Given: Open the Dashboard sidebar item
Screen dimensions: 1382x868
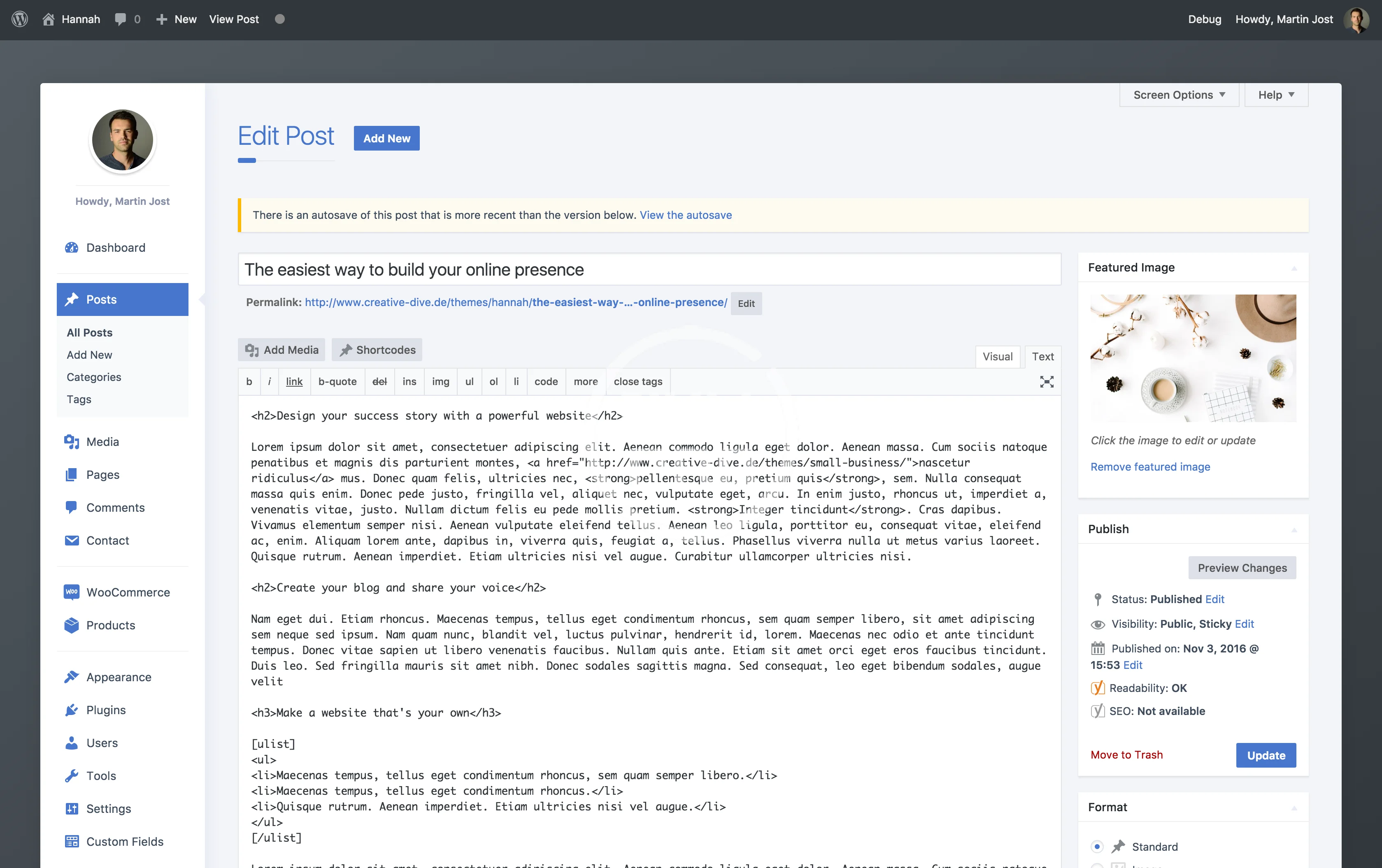Looking at the screenshot, I should [x=115, y=247].
